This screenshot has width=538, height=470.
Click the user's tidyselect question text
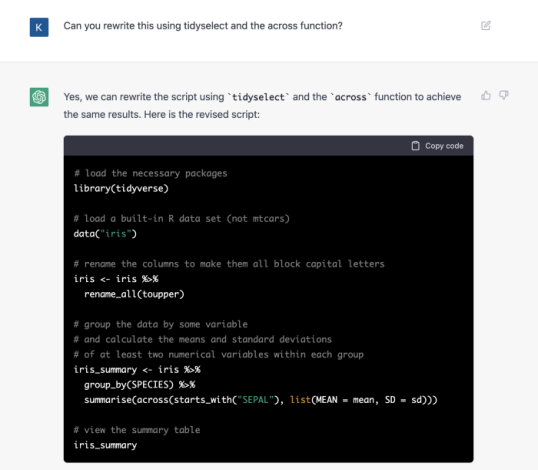point(203,26)
